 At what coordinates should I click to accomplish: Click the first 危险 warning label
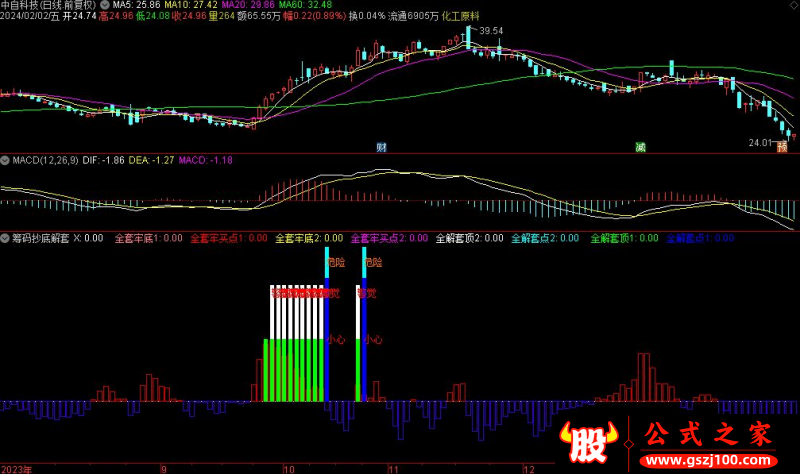pyautogui.click(x=335, y=263)
